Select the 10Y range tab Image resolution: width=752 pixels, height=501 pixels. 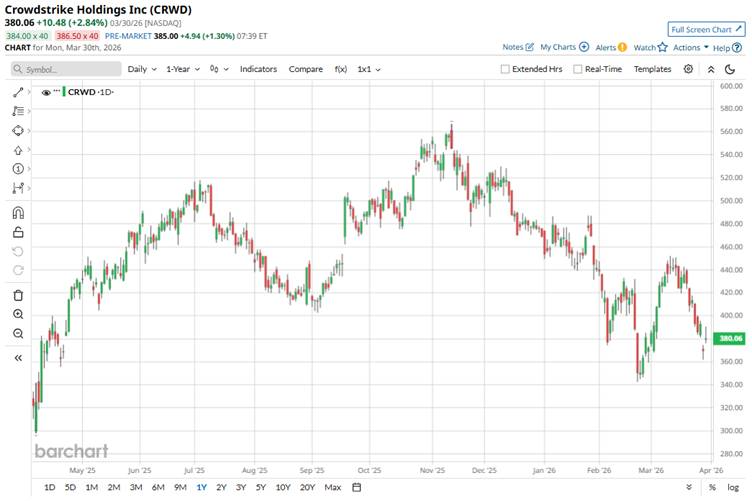point(283,487)
